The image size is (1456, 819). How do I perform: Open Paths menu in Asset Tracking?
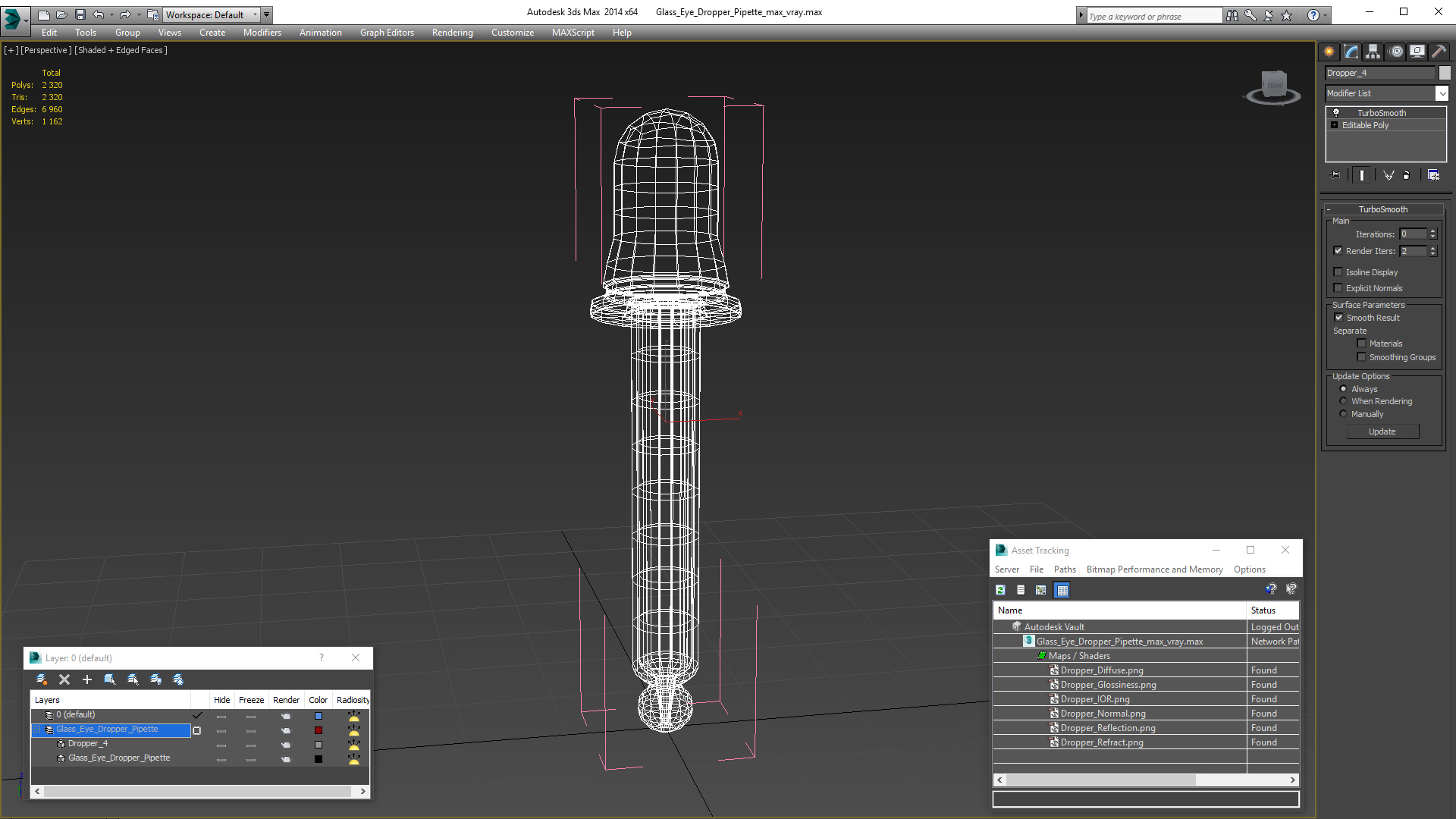click(x=1065, y=570)
